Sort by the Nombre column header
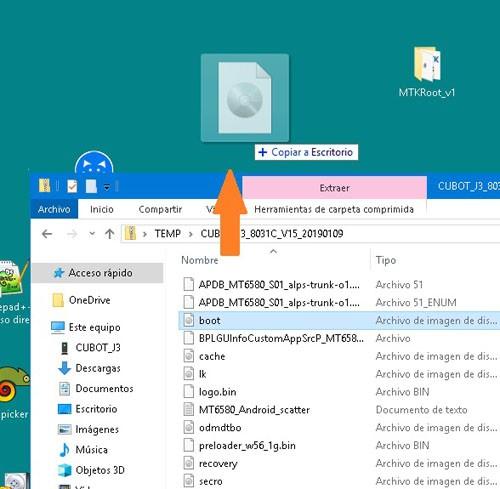 coord(200,260)
